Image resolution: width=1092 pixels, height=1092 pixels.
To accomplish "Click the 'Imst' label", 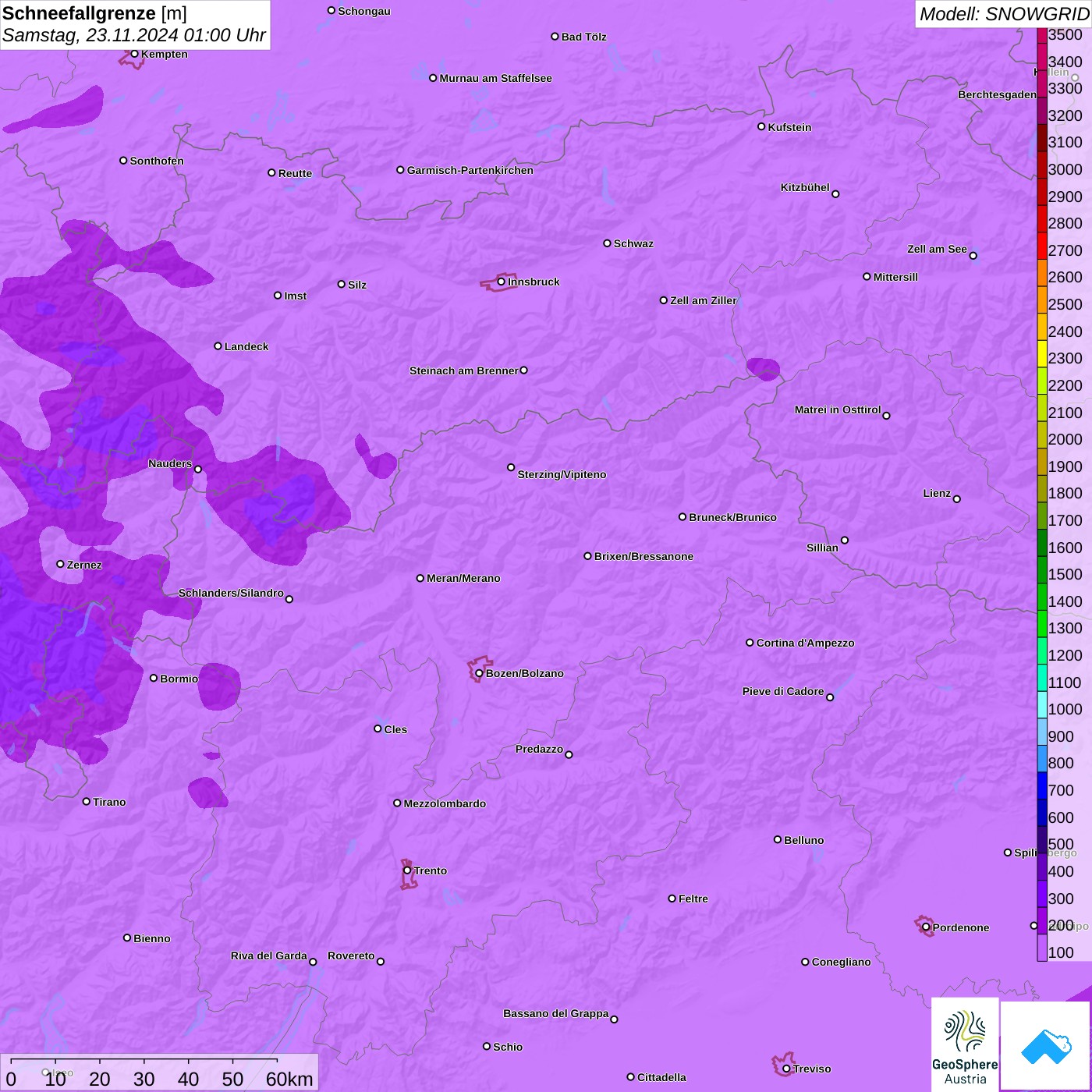I will 295,296.
